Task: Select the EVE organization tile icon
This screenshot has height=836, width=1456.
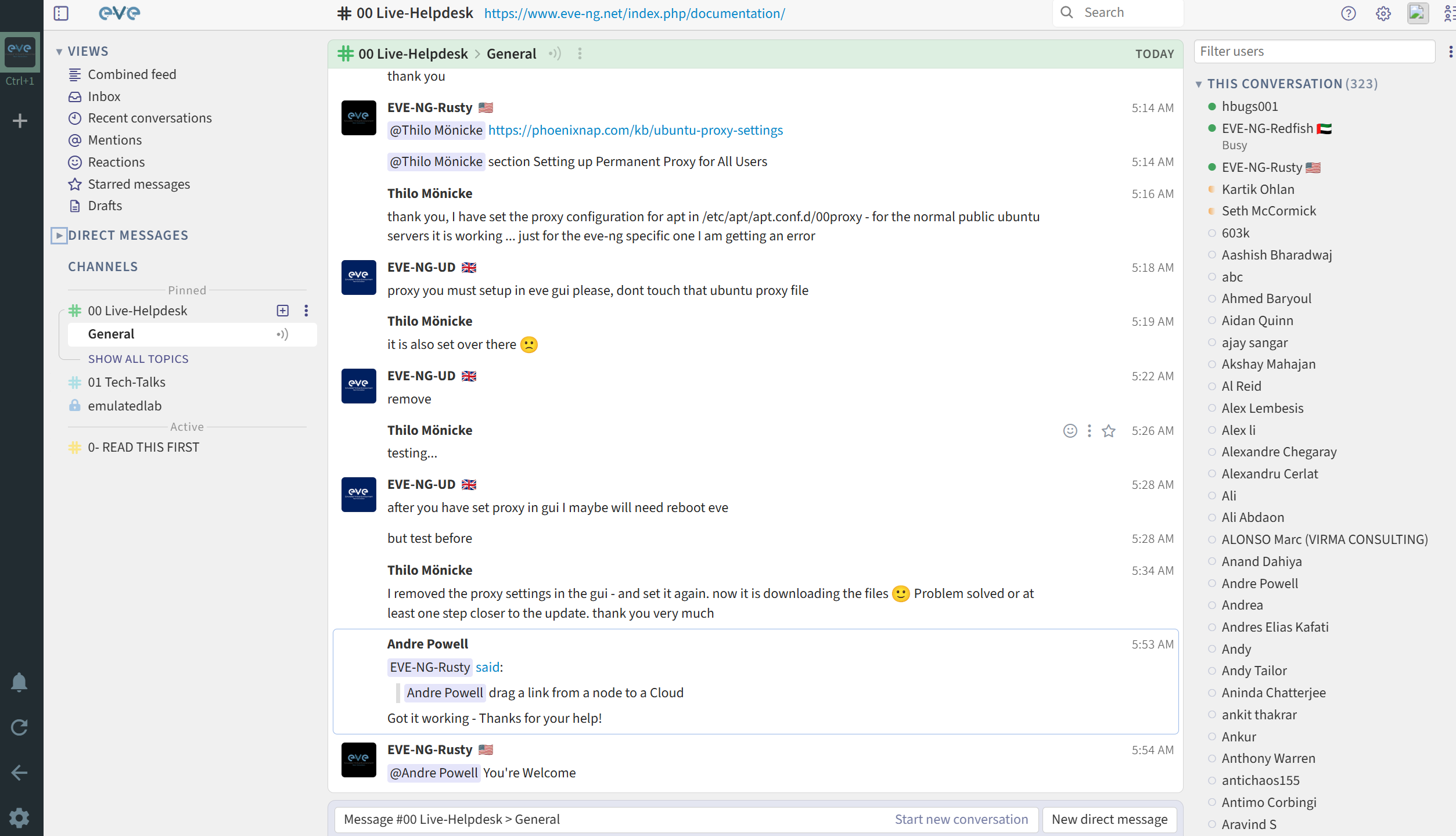Action: coord(20,51)
